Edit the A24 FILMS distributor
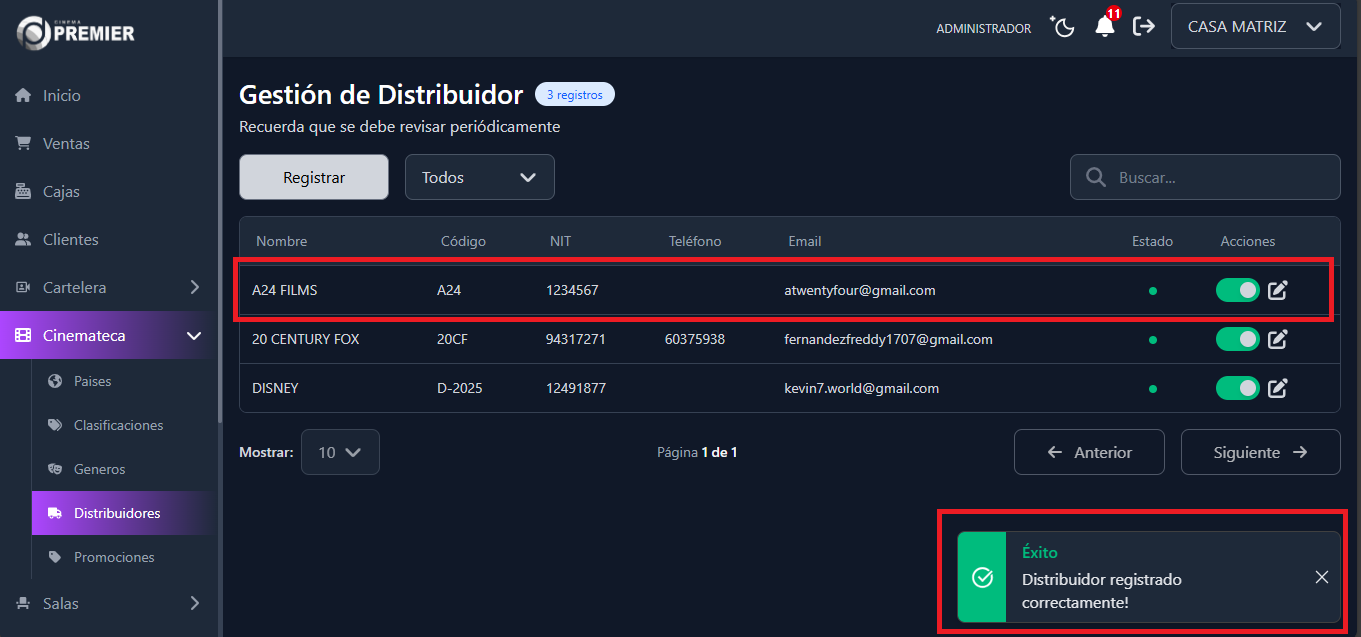This screenshot has width=1361, height=637. 1278,291
